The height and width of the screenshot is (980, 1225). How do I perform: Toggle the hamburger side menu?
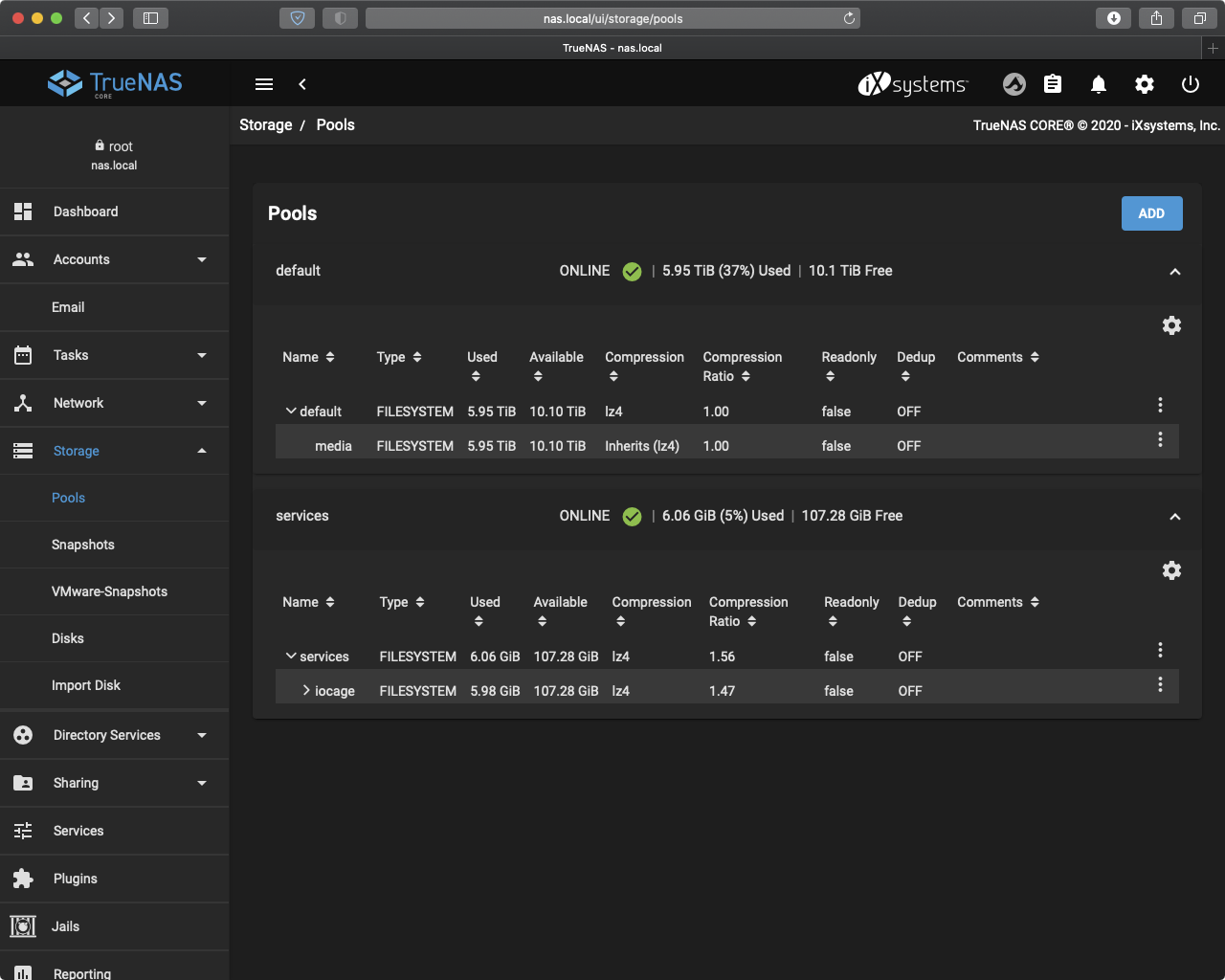tap(264, 84)
